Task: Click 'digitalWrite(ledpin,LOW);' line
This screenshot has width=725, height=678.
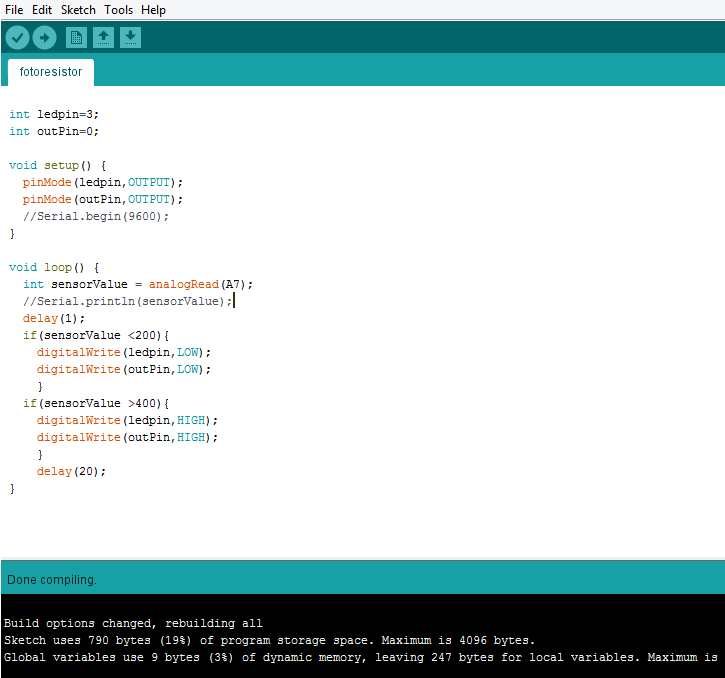Action: click(x=124, y=352)
